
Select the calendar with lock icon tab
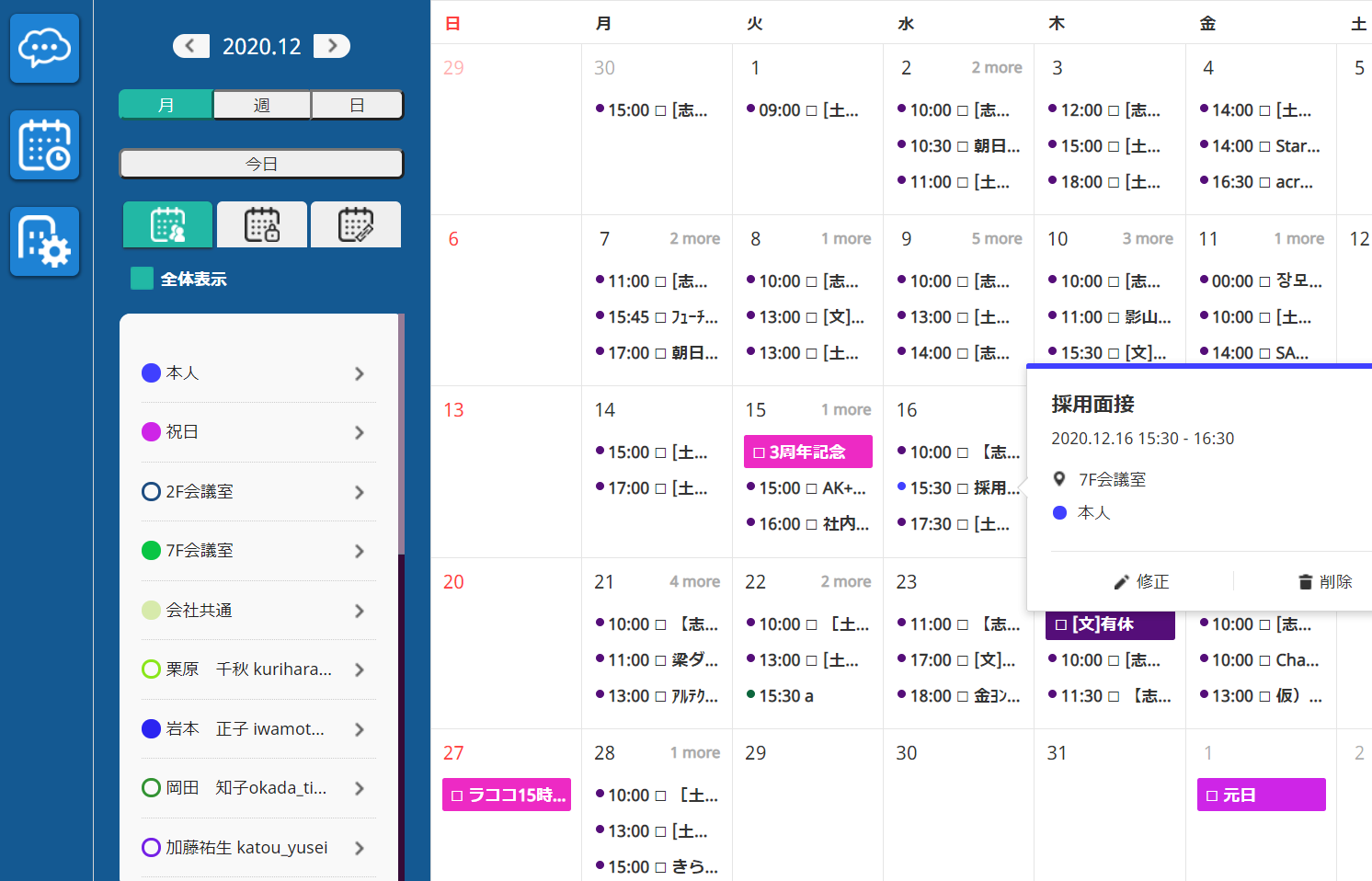click(262, 224)
